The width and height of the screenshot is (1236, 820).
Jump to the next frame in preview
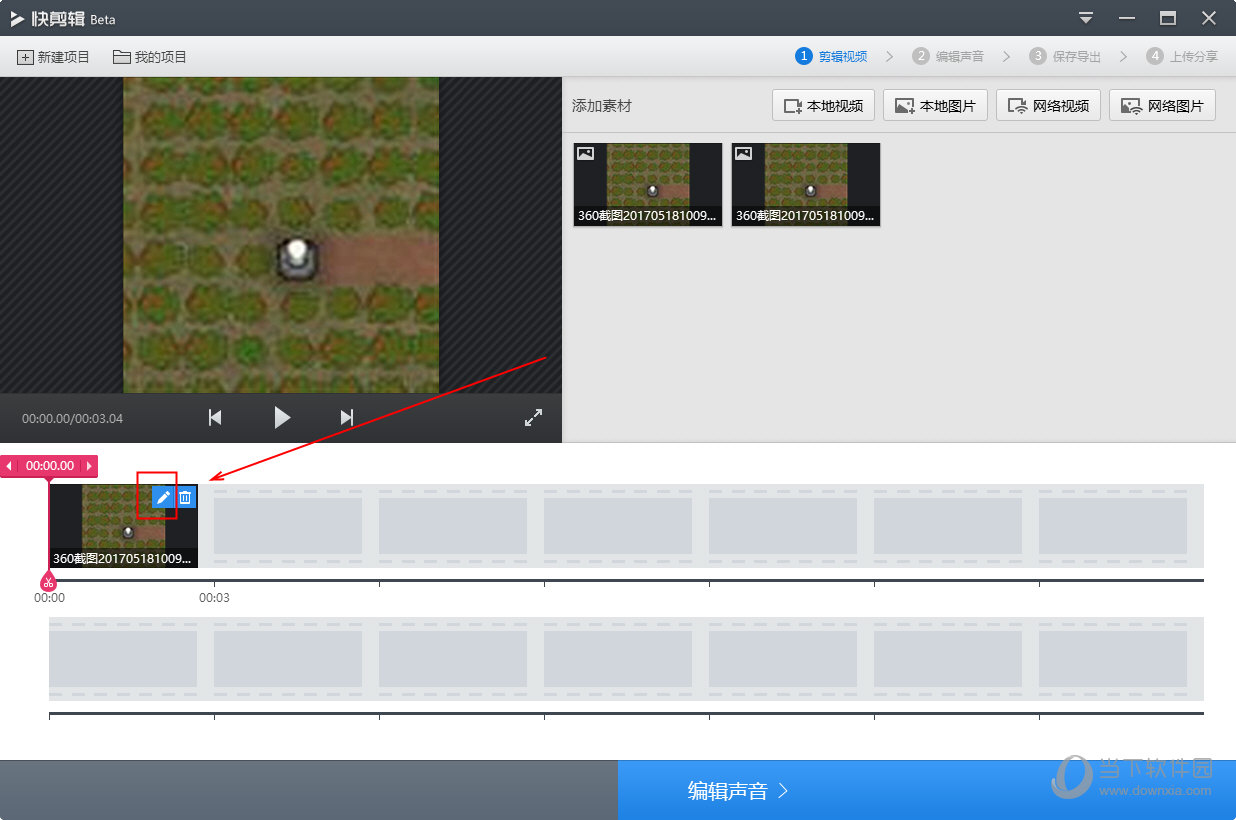pos(347,418)
